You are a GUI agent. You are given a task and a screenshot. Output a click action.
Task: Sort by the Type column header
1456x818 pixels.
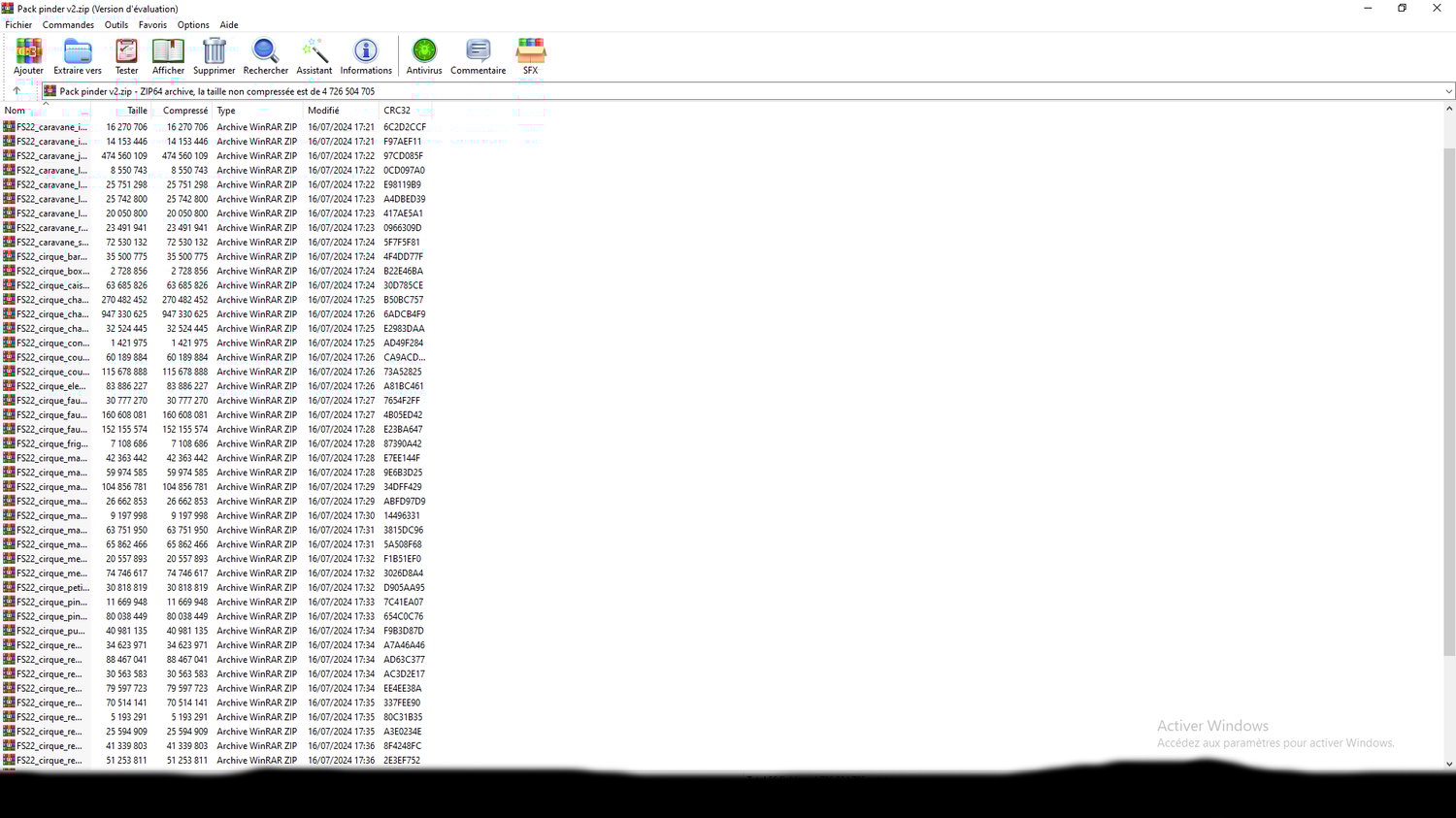(257, 111)
